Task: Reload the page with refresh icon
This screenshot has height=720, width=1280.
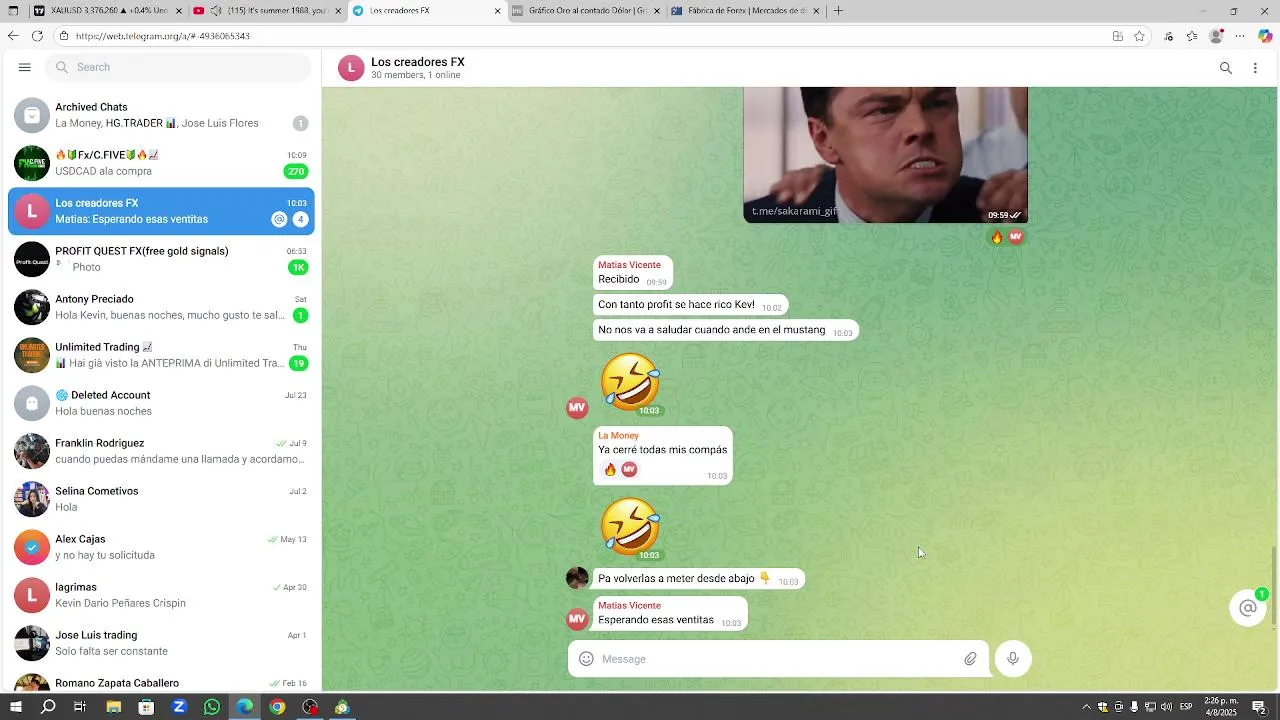Action: (x=37, y=36)
